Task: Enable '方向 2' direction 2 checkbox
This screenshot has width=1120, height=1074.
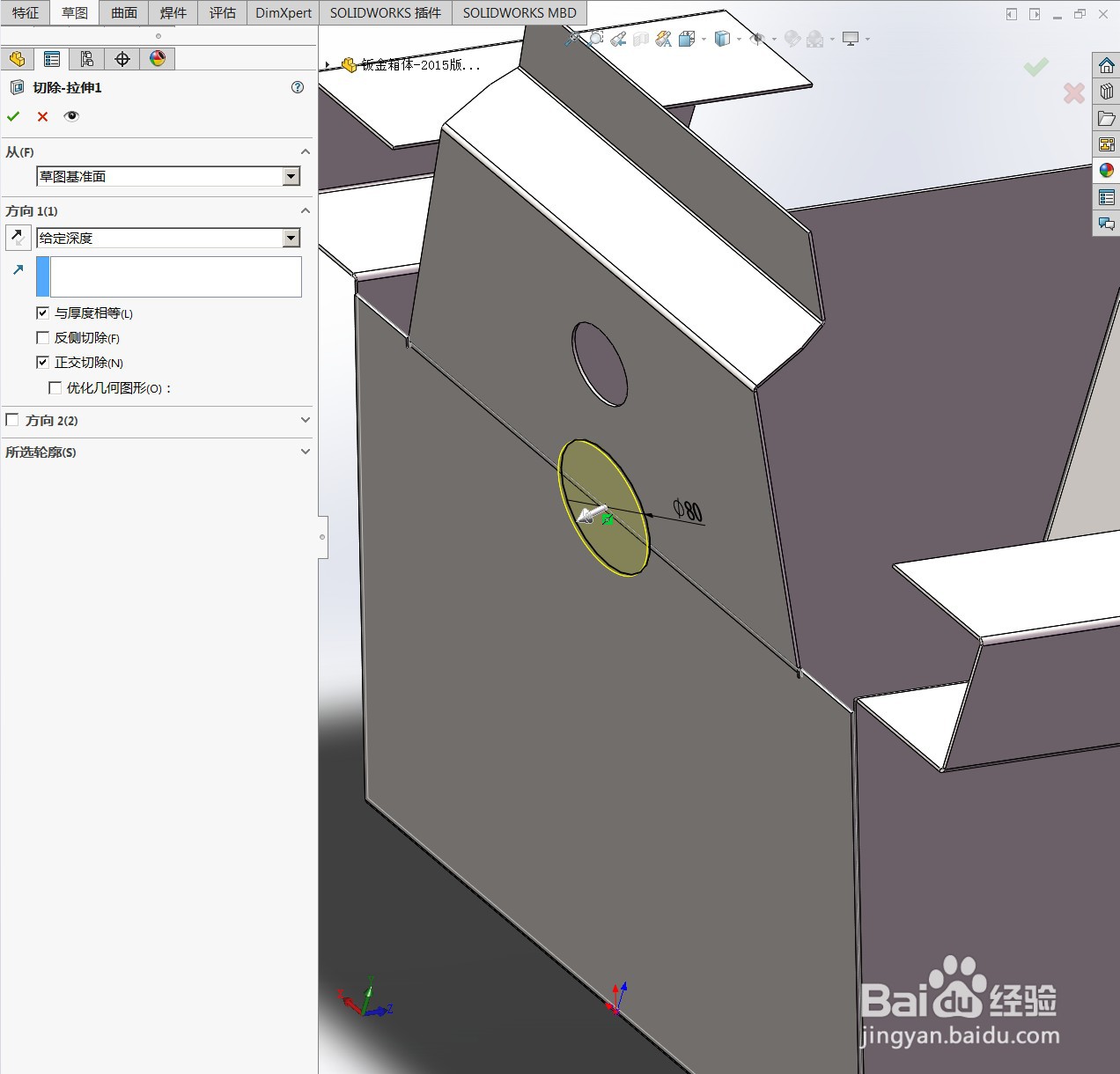Action: click(x=12, y=420)
